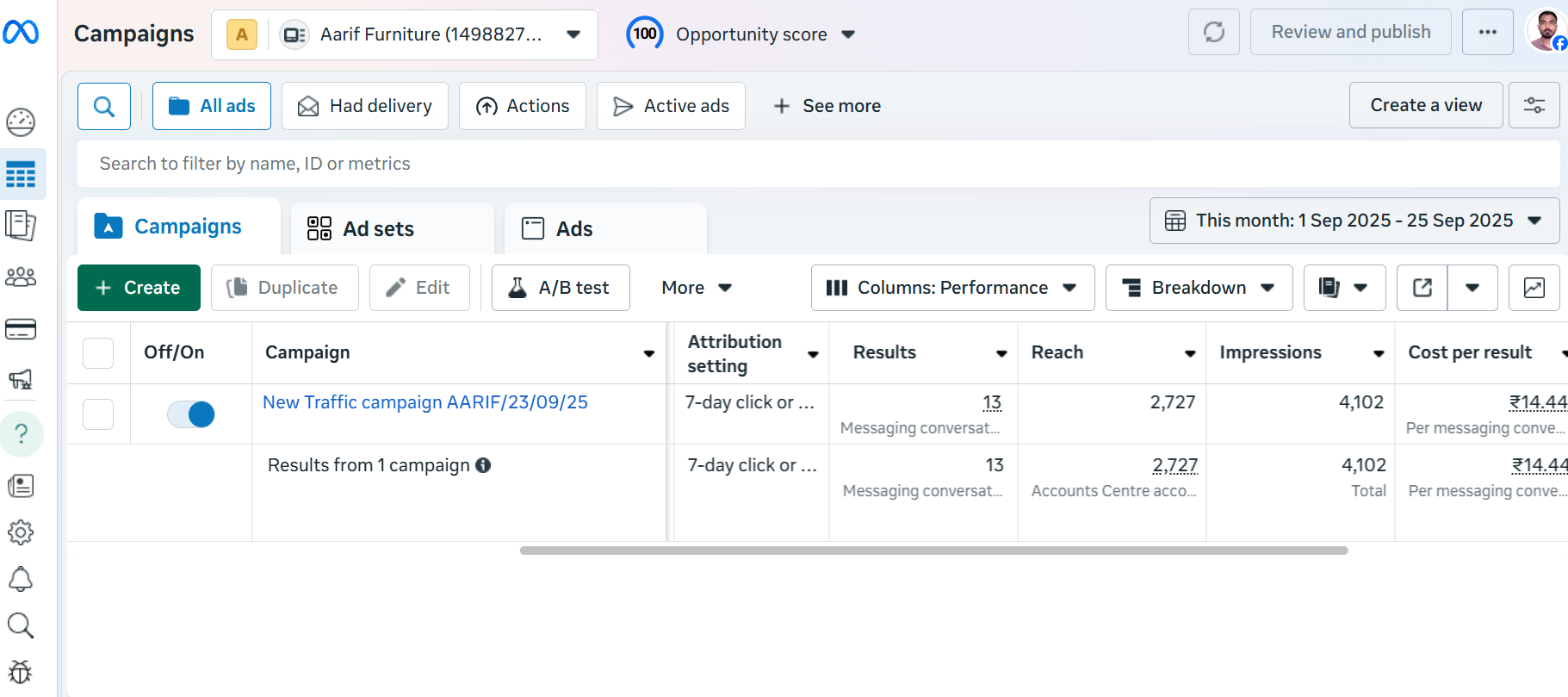Tick the select-all checkbox in header row
This screenshot has width=1568, height=697.
point(98,353)
